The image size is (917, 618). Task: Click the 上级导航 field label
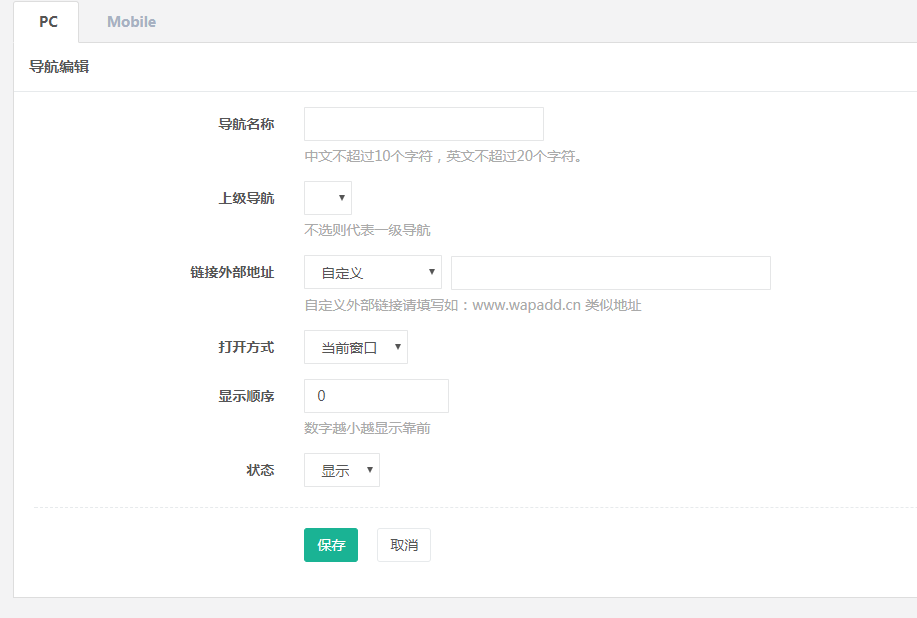[246, 198]
